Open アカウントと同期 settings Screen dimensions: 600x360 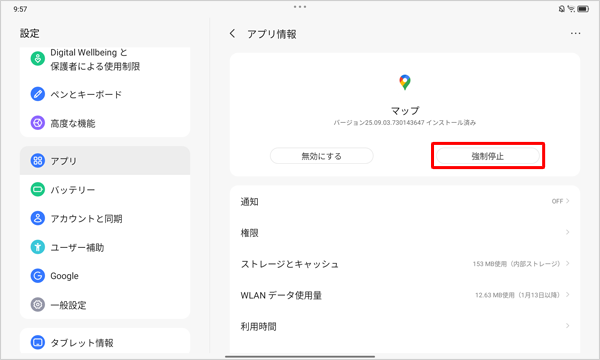pos(105,218)
